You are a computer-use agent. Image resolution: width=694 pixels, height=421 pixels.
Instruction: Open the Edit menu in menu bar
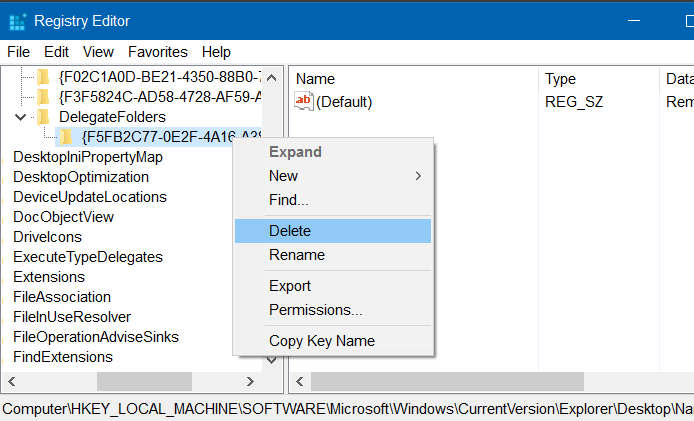point(56,52)
